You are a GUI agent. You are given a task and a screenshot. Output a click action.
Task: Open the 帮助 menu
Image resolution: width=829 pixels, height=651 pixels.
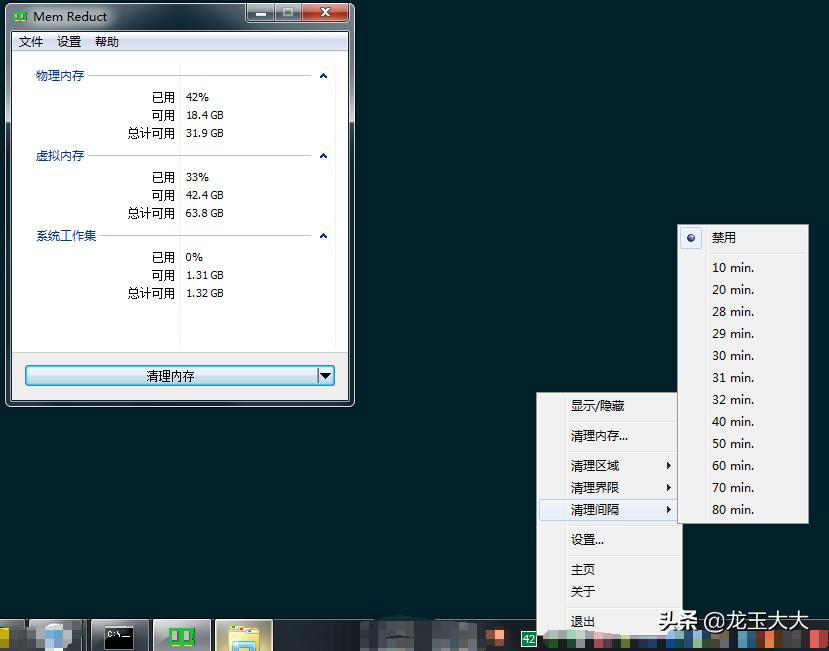(107, 41)
